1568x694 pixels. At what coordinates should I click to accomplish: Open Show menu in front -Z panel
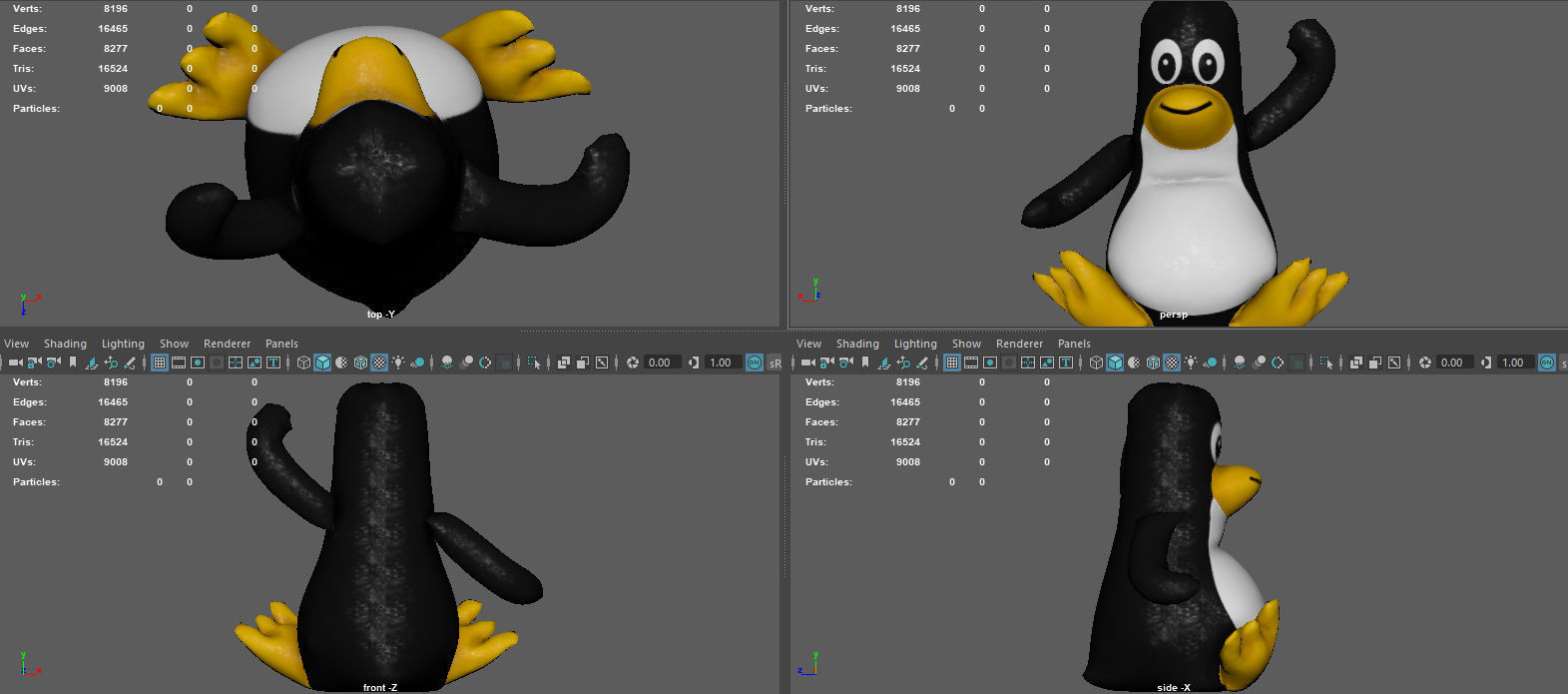(x=174, y=344)
